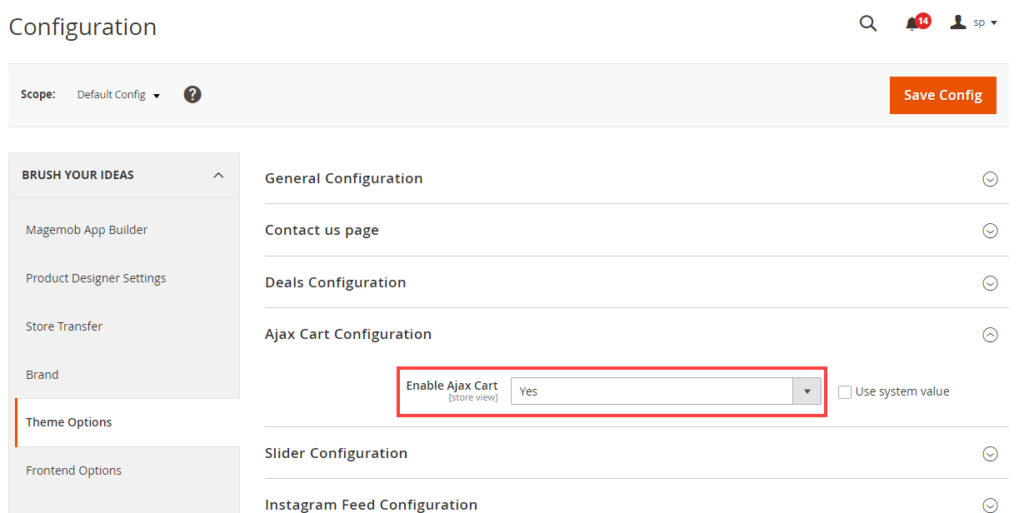Open the Enable Ajax Cart dropdown
1024x513 pixels.
(666, 391)
